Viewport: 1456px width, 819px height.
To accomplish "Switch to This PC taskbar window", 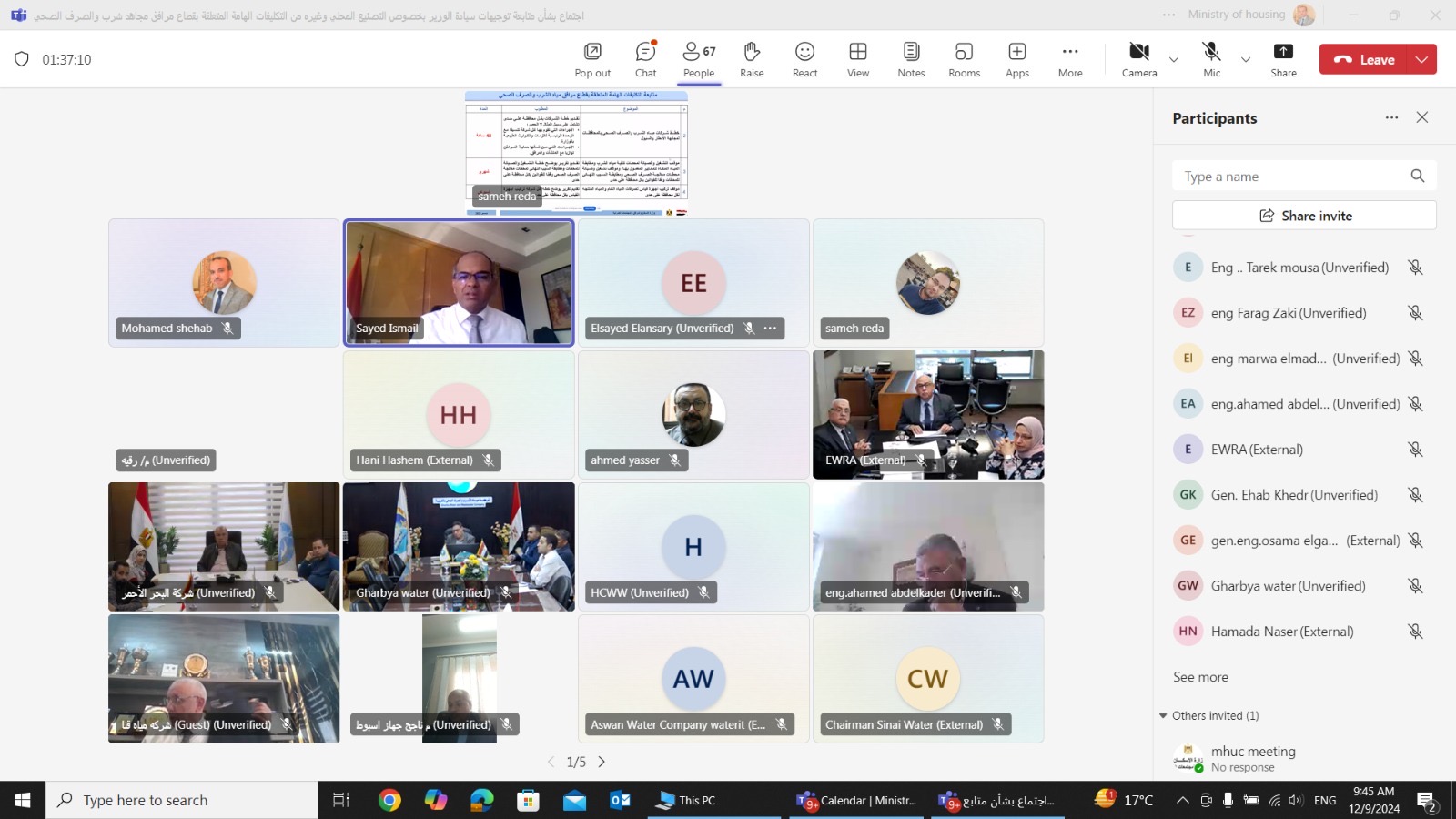I will 716,800.
